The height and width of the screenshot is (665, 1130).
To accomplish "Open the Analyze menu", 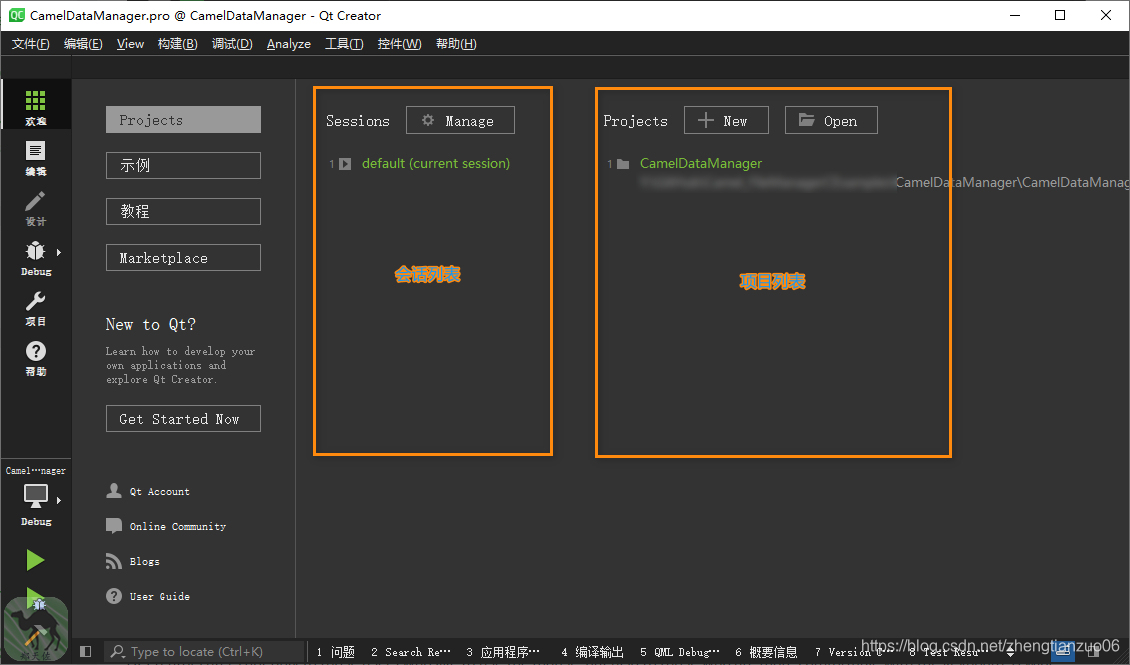I will point(288,44).
